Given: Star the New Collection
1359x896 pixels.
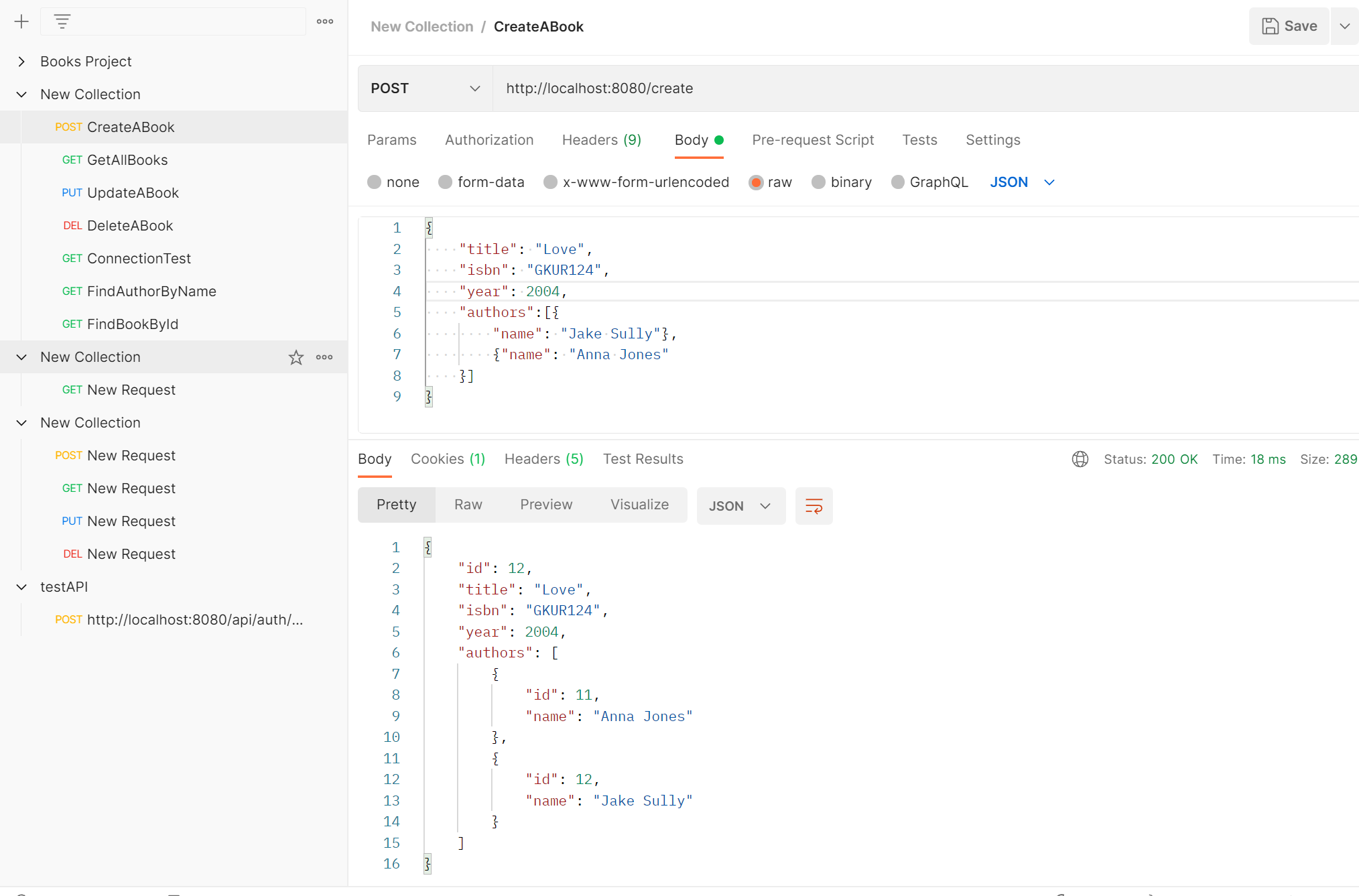Looking at the screenshot, I should (x=296, y=357).
